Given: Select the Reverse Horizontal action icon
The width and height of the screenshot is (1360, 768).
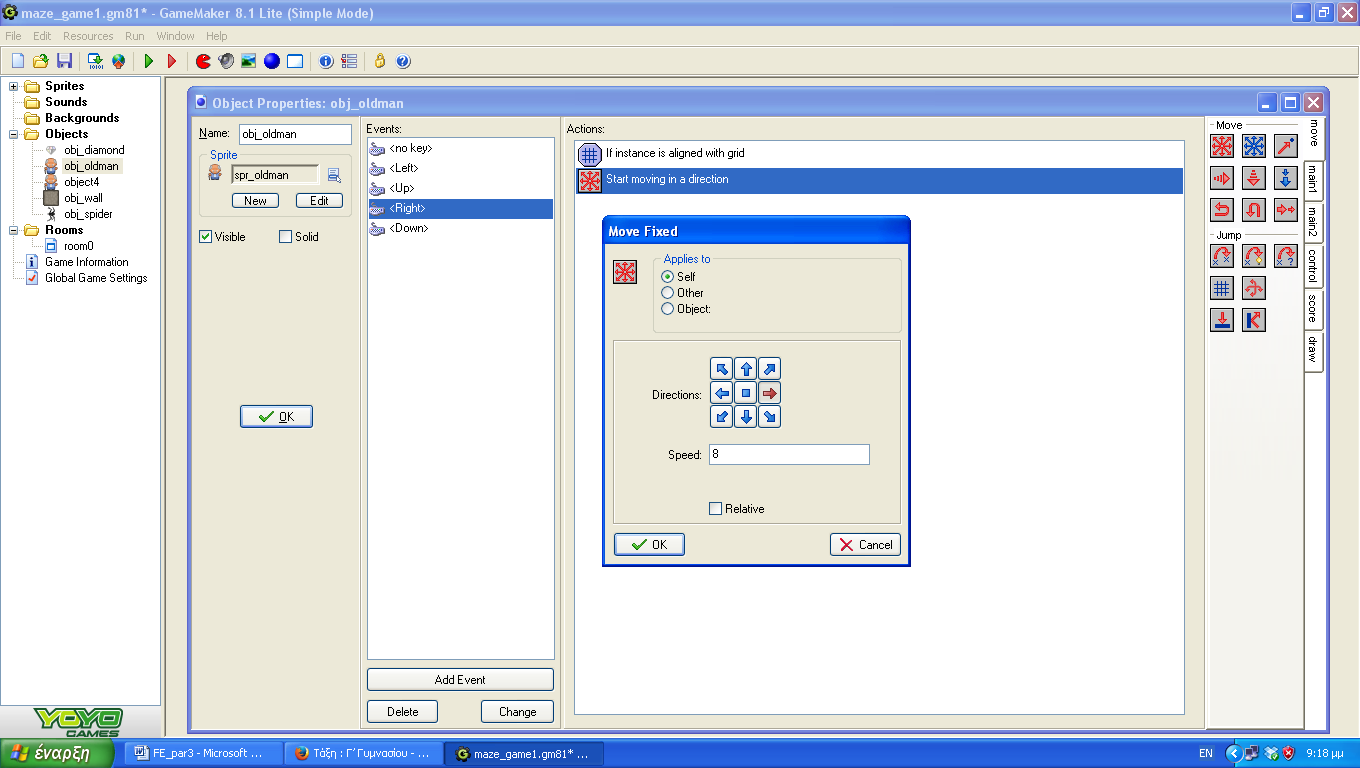Looking at the screenshot, I should (x=1222, y=210).
